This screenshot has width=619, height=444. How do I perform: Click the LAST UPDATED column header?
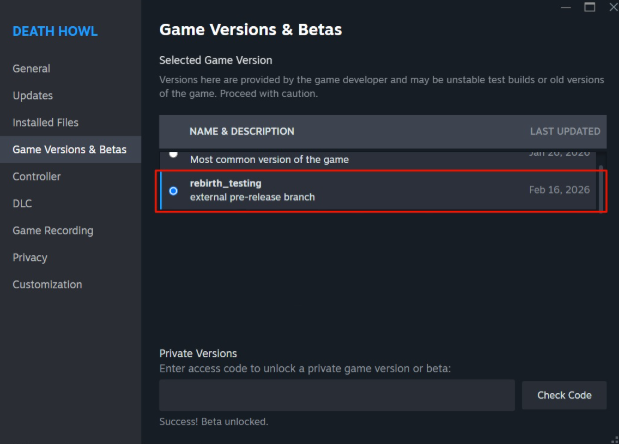(565, 131)
